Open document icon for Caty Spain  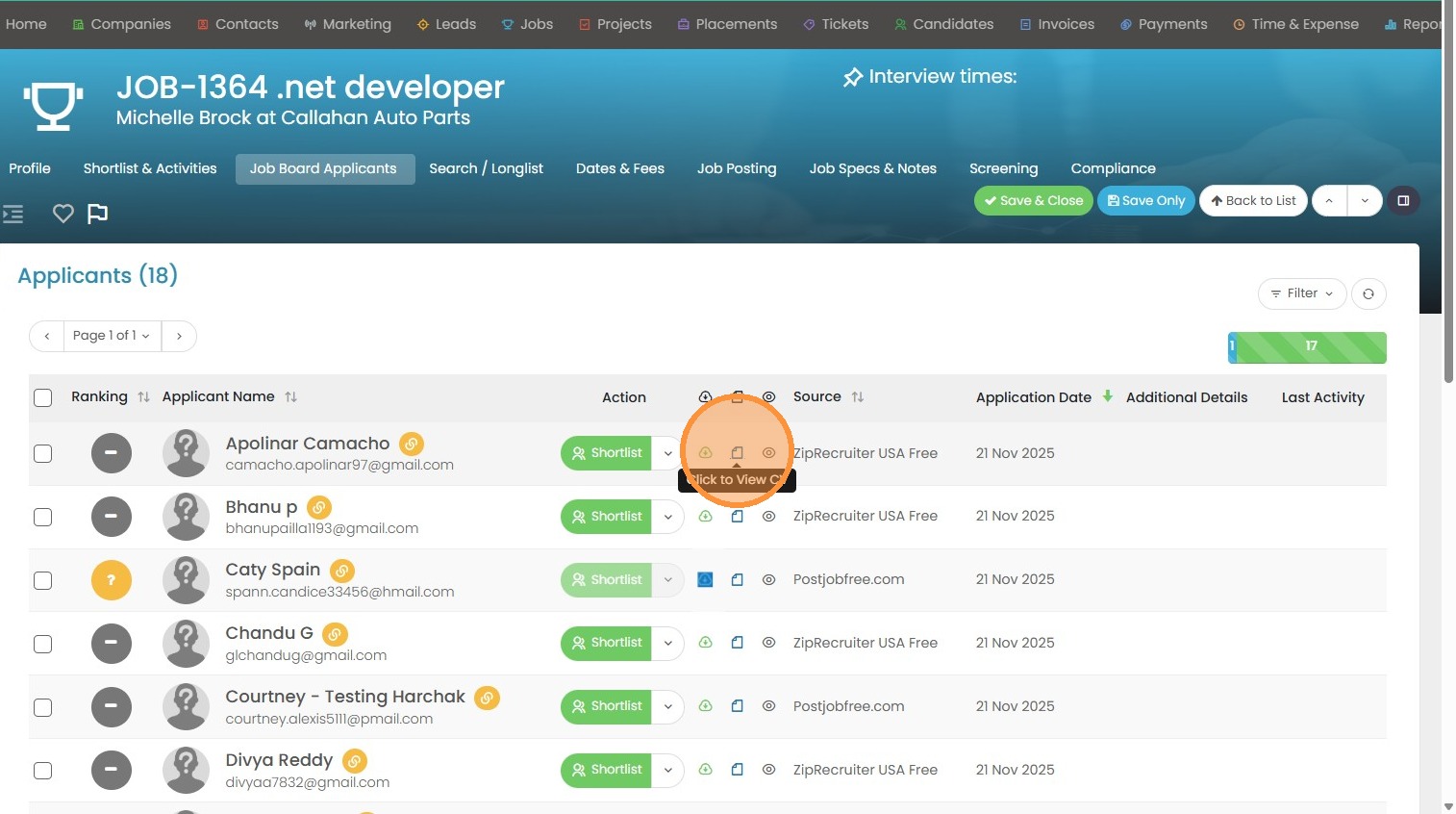[737, 580]
